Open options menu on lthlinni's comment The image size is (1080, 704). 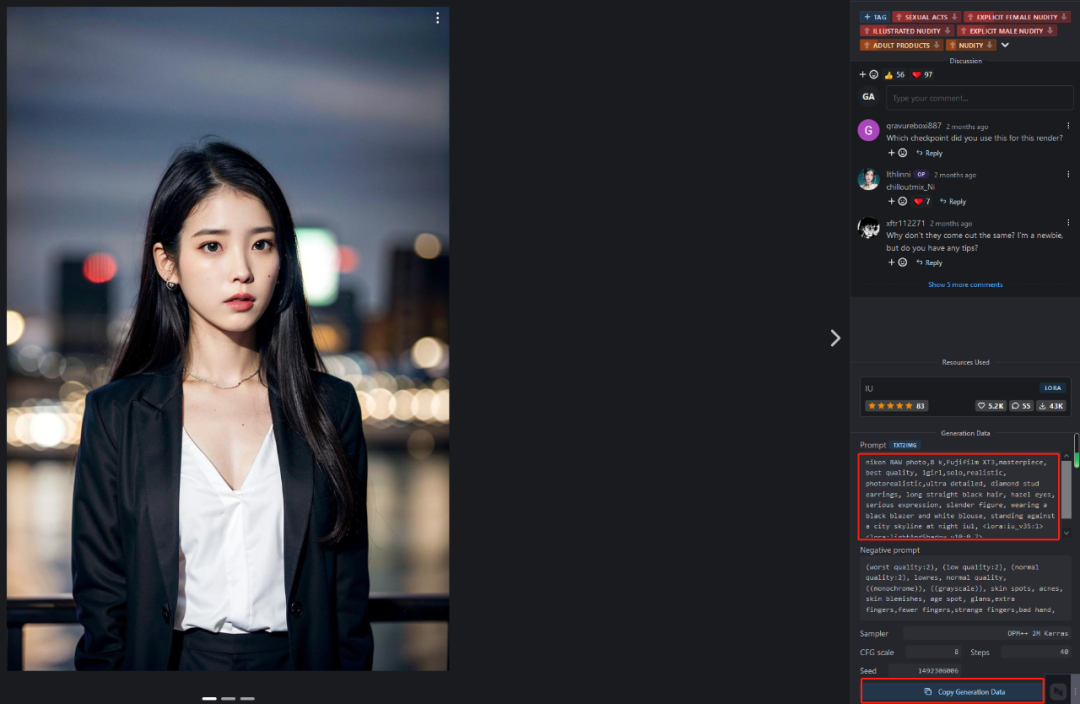(x=1068, y=175)
